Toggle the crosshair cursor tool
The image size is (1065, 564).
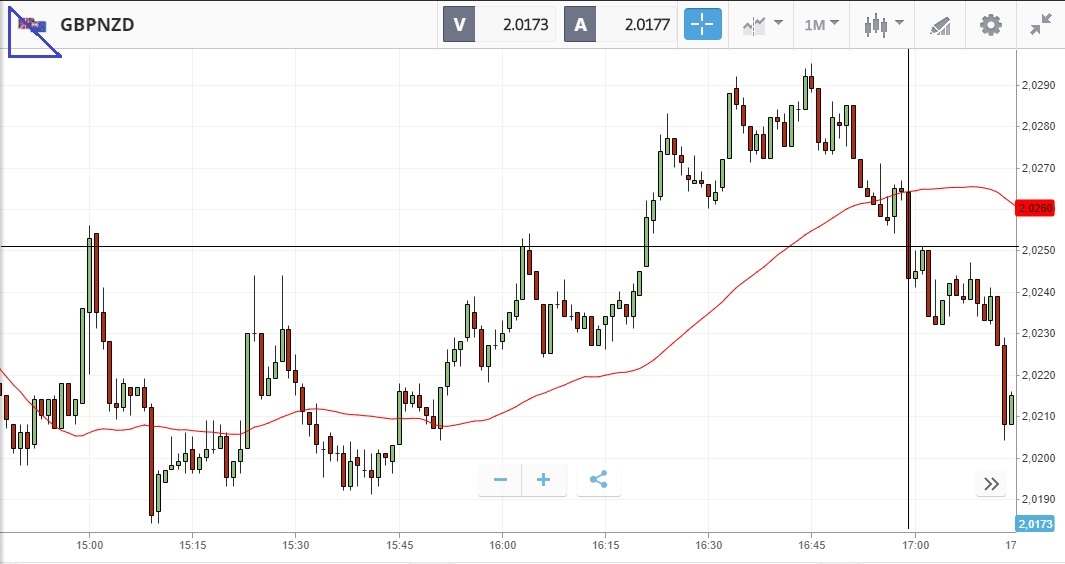point(703,25)
